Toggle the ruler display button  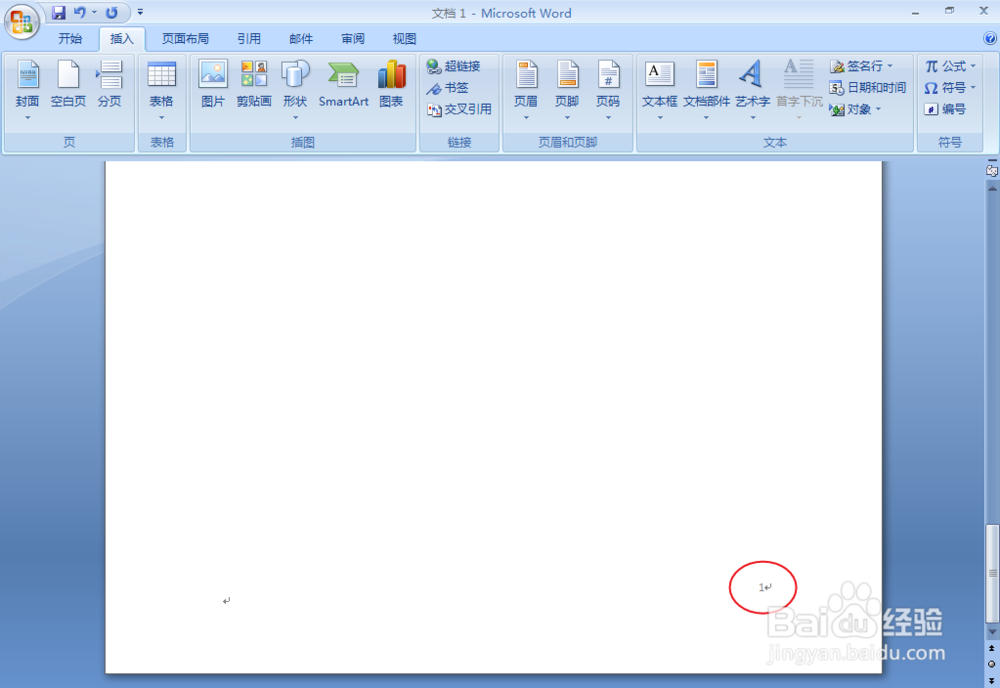click(x=992, y=170)
